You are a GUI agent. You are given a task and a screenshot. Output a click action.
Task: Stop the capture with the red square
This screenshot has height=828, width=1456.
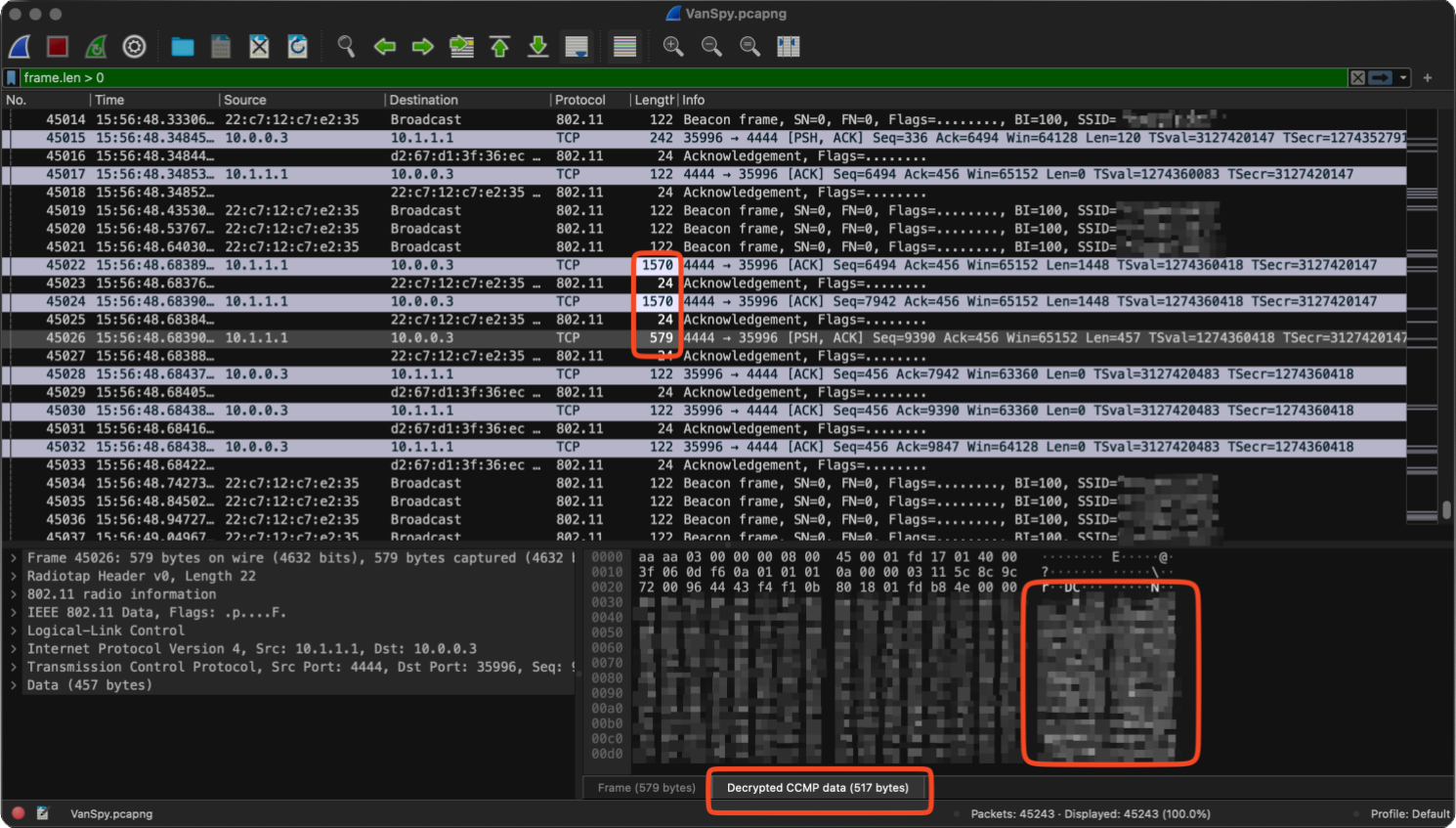[58, 46]
